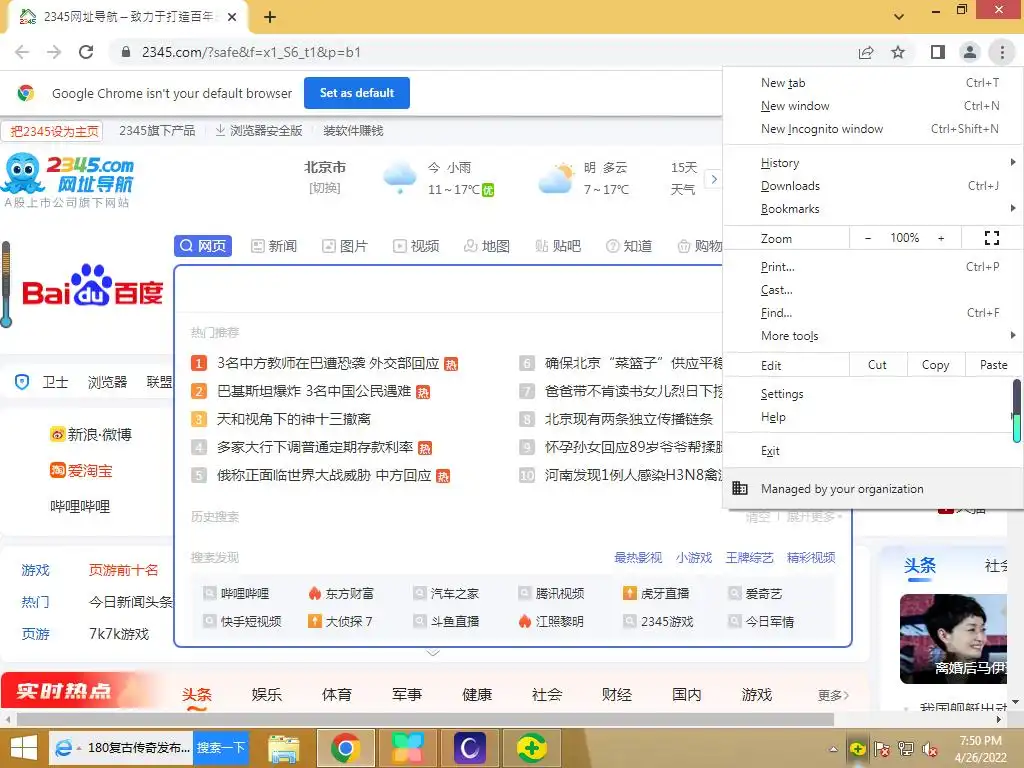Increase zoom with the plus button

coord(941,238)
